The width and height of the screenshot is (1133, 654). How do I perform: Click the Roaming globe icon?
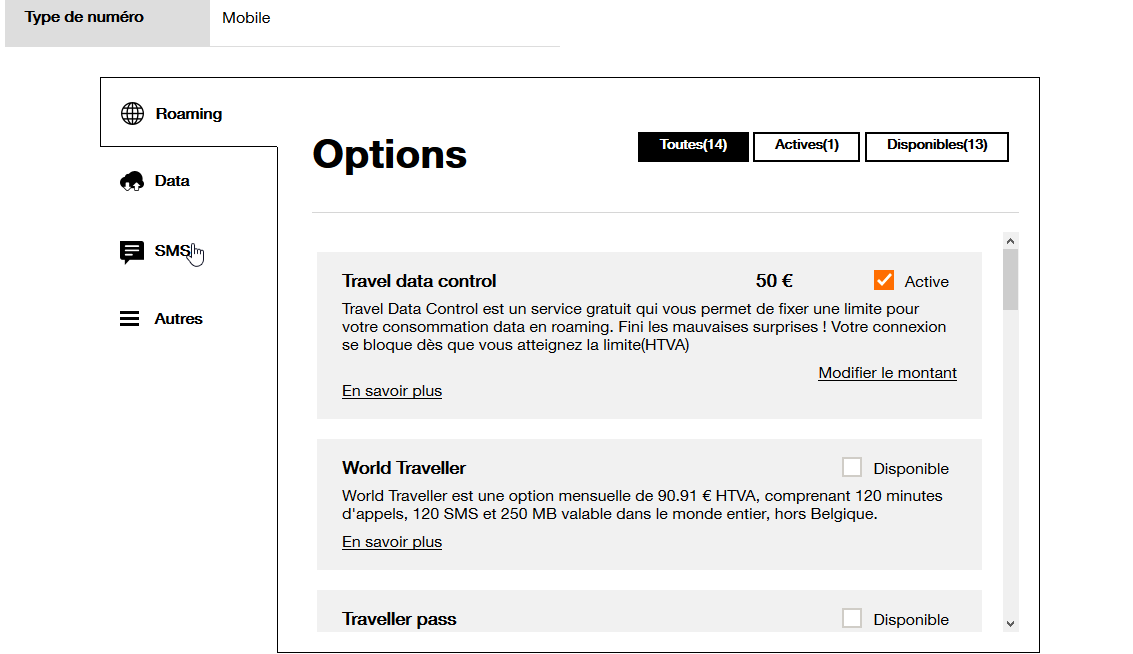pyautogui.click(x=132, y=113)
